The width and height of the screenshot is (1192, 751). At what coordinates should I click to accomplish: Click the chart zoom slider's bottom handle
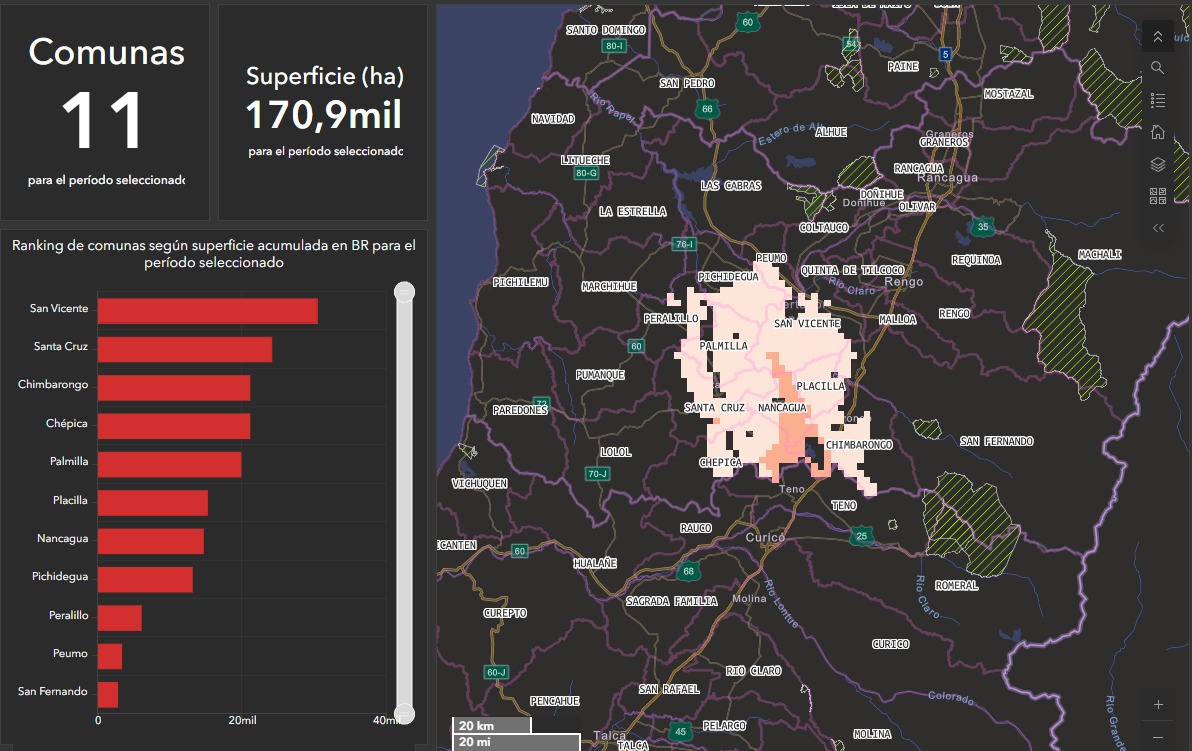click(x=404, y=713)
